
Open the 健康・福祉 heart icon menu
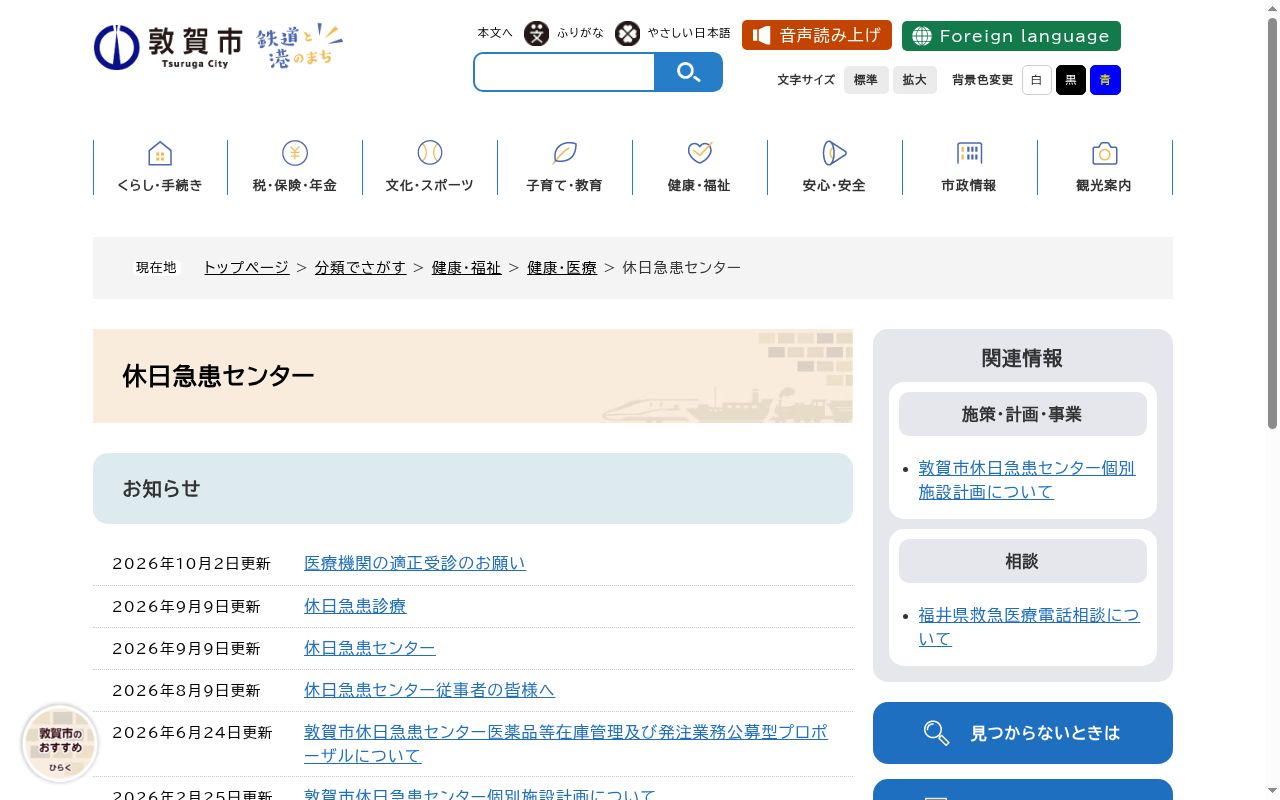pos(700,167)
